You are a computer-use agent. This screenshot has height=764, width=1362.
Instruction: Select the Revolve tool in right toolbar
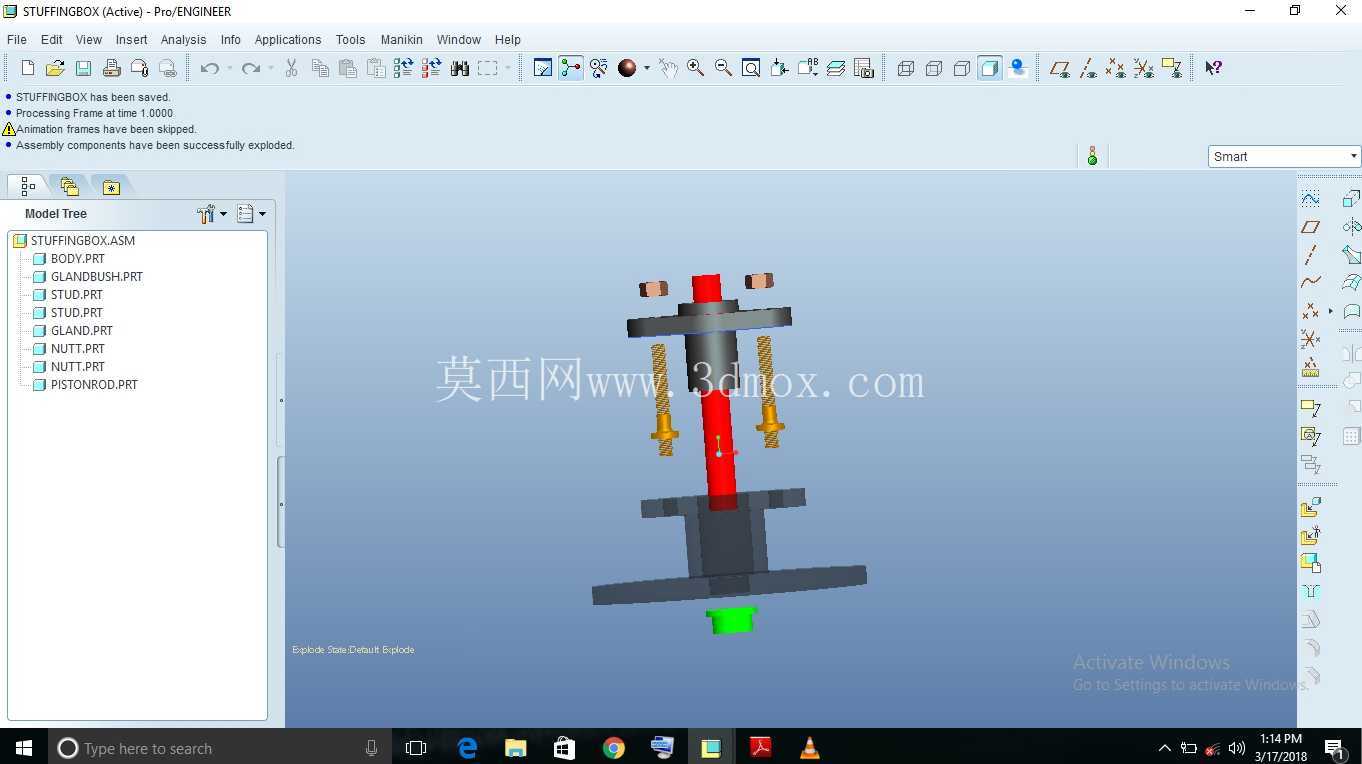[x=1351, y=227]
